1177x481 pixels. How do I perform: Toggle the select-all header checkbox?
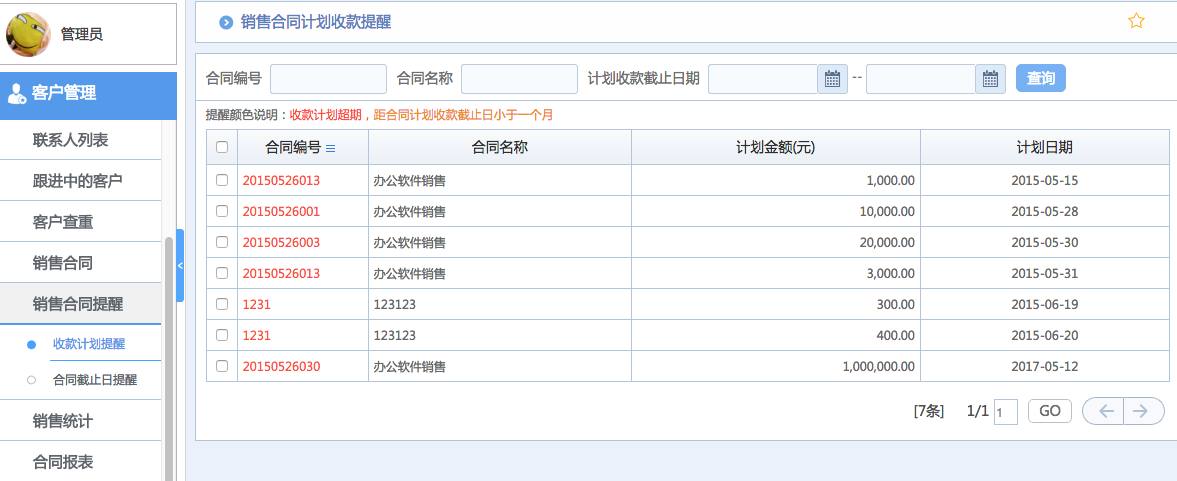pos(222,147)
